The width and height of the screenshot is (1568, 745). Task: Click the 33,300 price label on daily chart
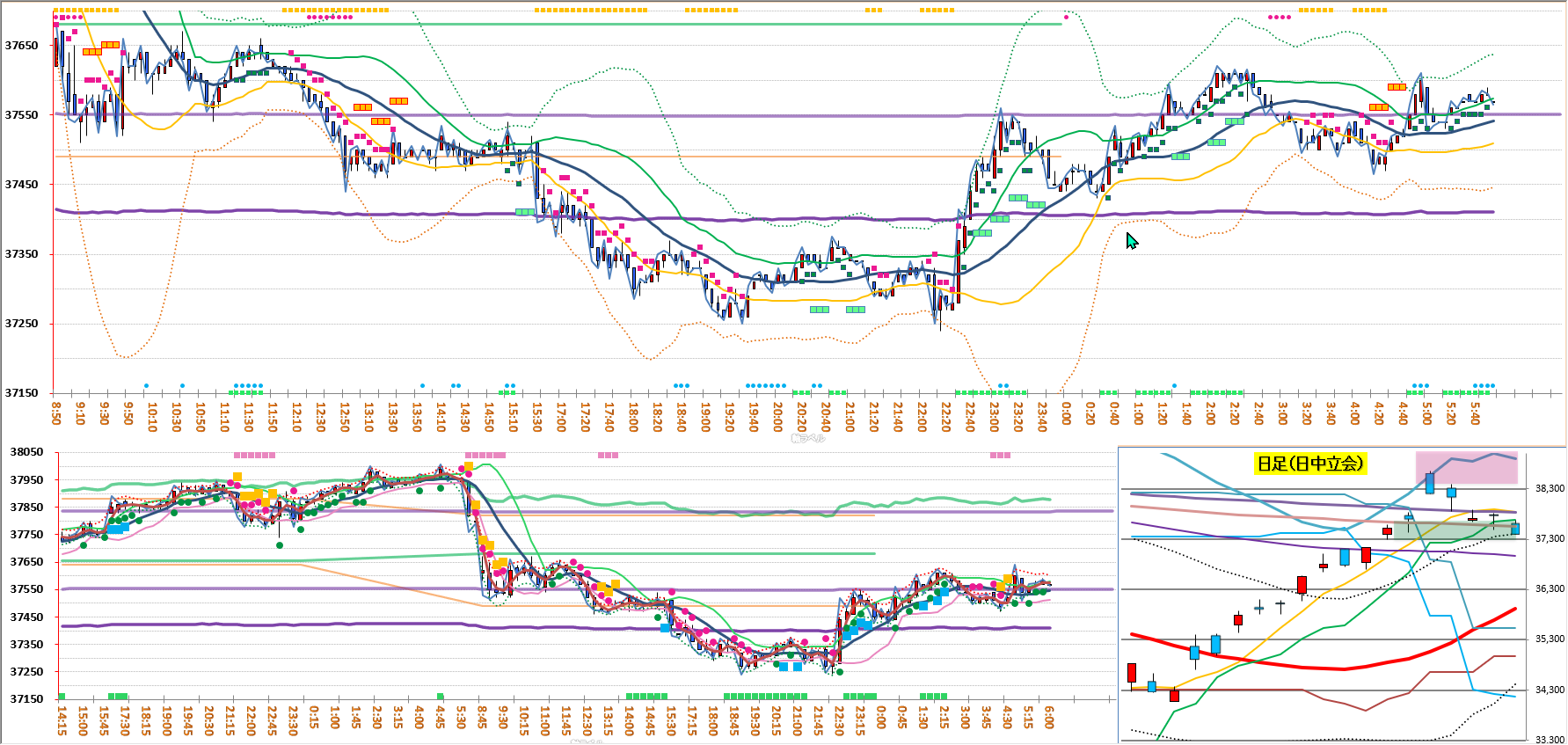(1550, 740)
